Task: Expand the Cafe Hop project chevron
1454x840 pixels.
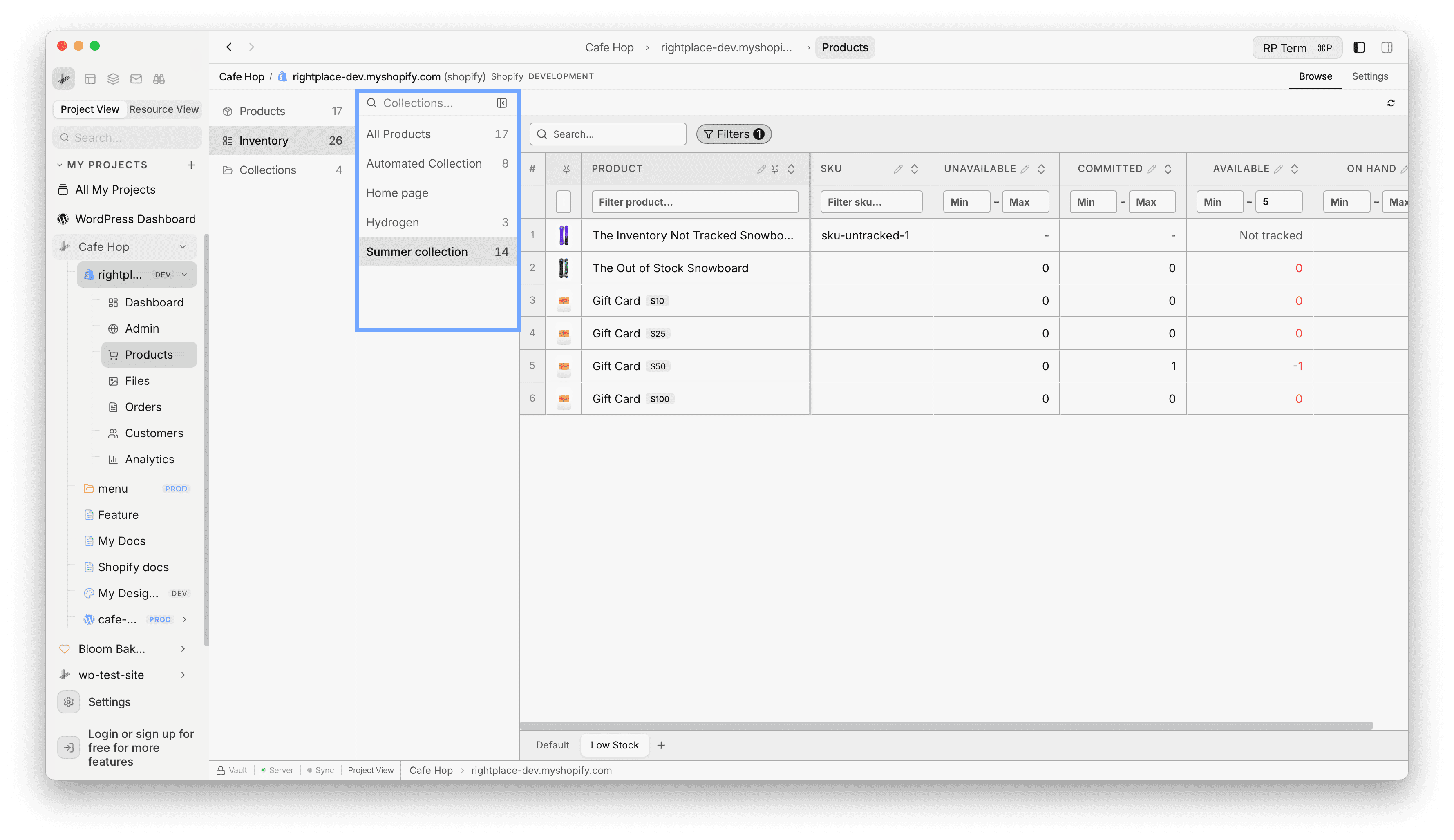Action: click(183, 246)
